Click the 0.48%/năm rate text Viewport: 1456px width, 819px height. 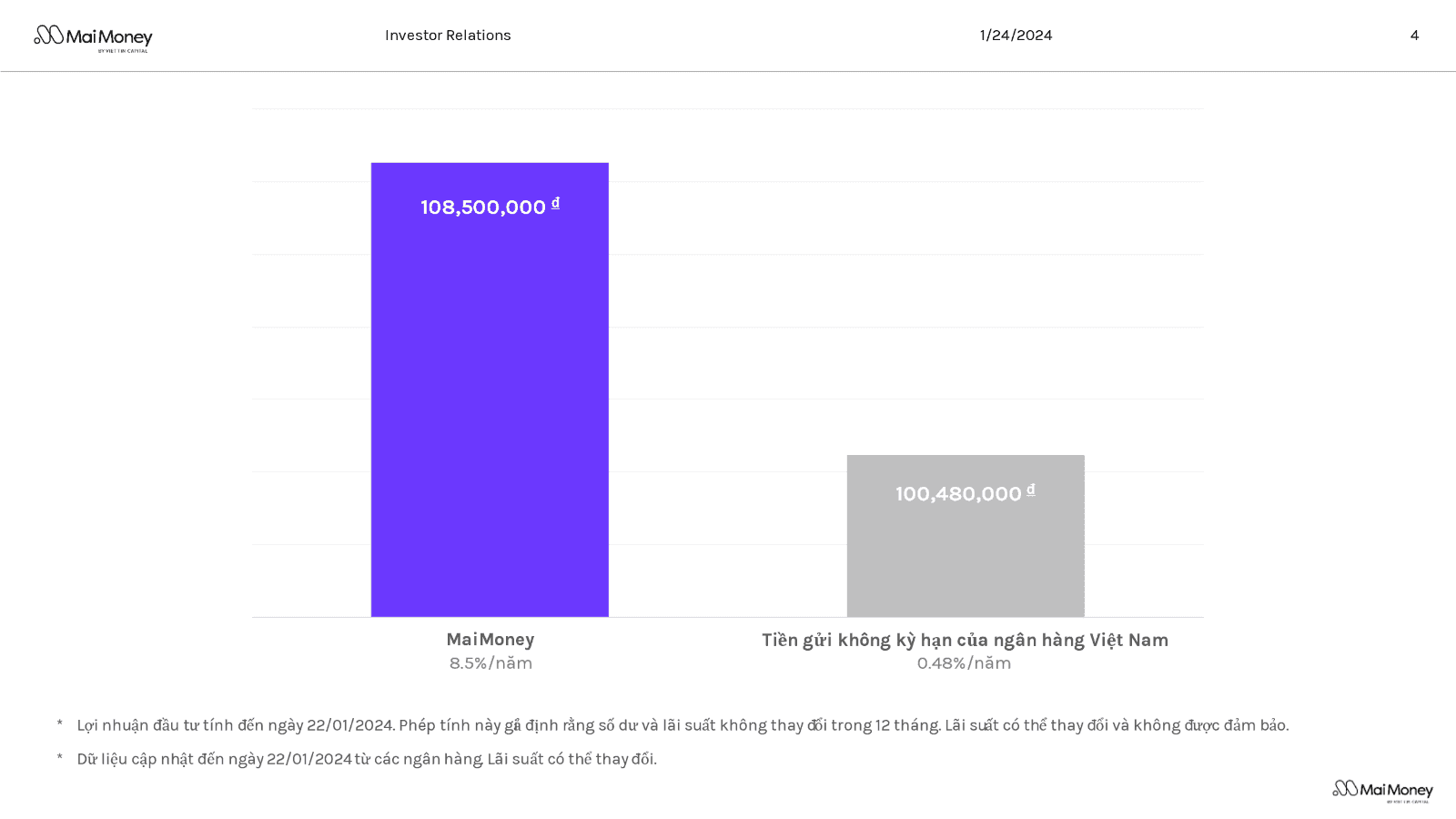[x=964, y=663]
